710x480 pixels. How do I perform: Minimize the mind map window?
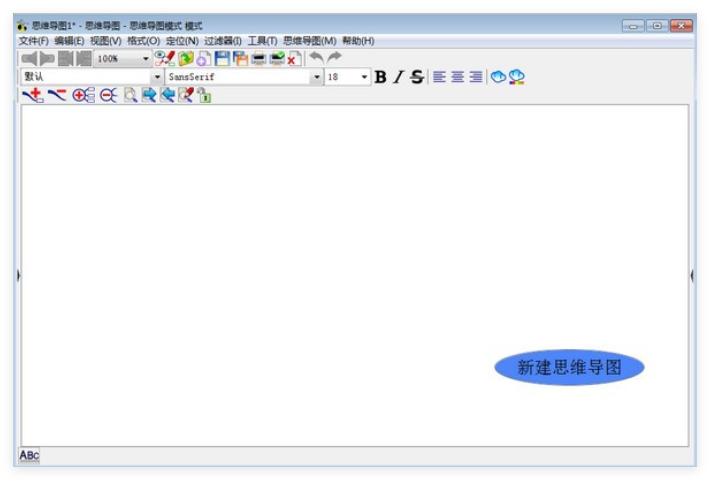click(633, 26)
